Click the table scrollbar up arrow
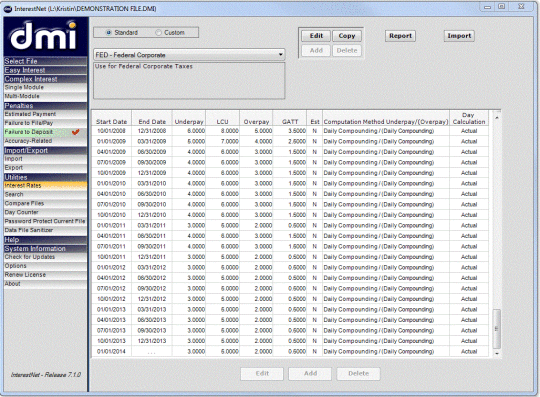 click(x=497, y=118)
